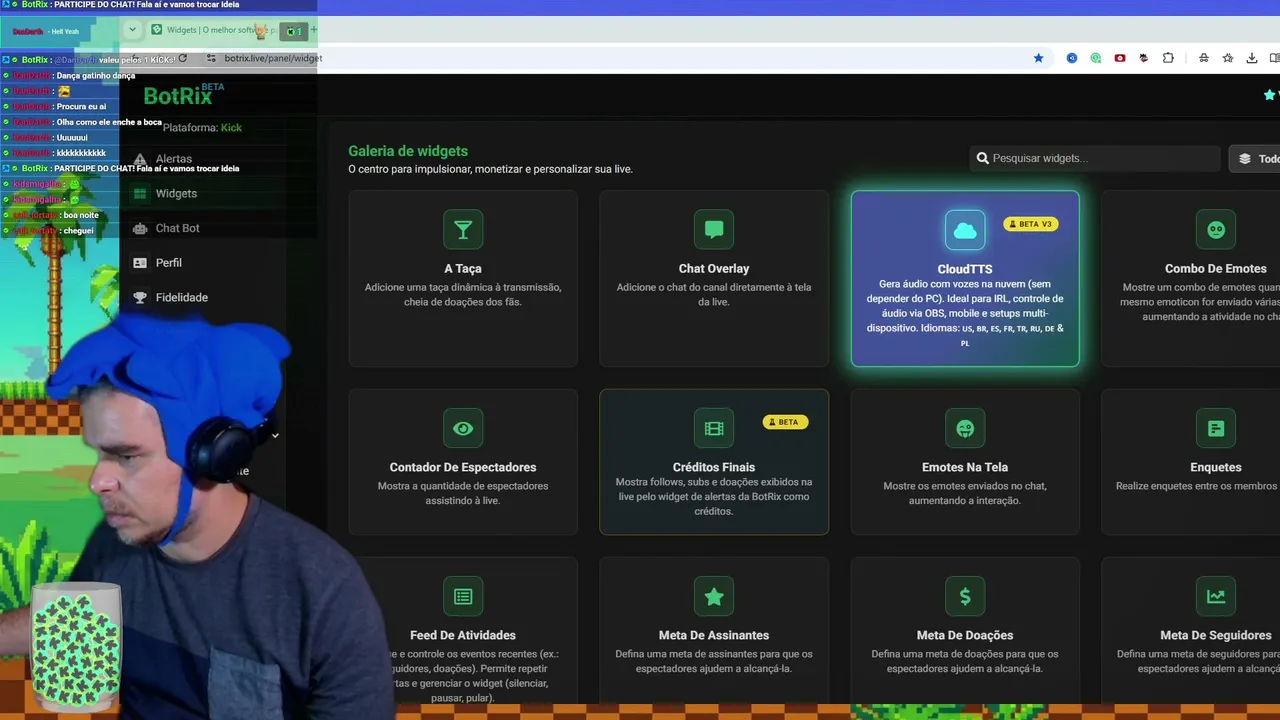1280x720 pixels.
Task: Click the red camera extension icon
Action: click(x=1120, y=58)
